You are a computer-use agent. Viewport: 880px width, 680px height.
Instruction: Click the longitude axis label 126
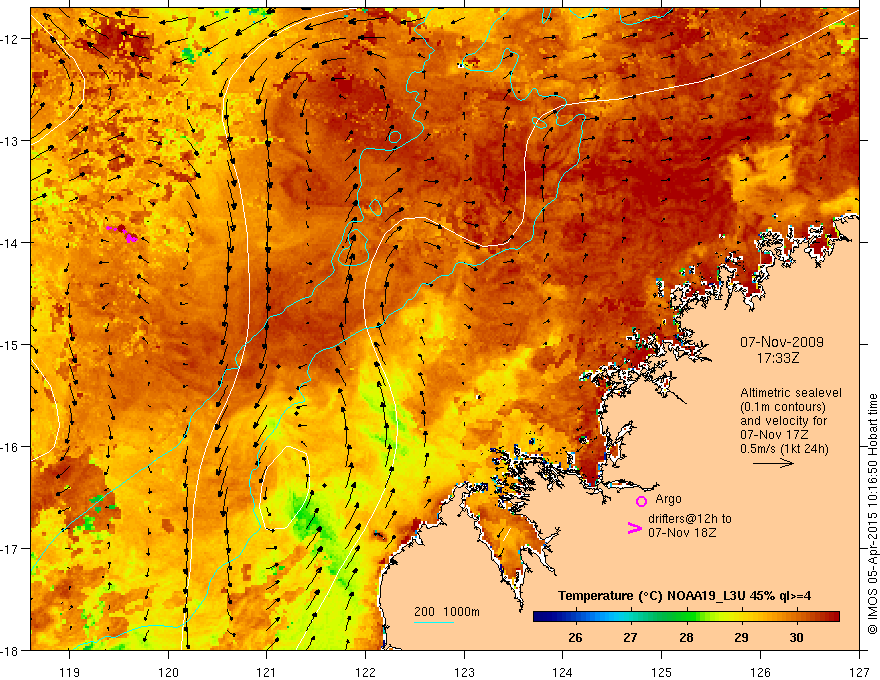click(760, 672)
